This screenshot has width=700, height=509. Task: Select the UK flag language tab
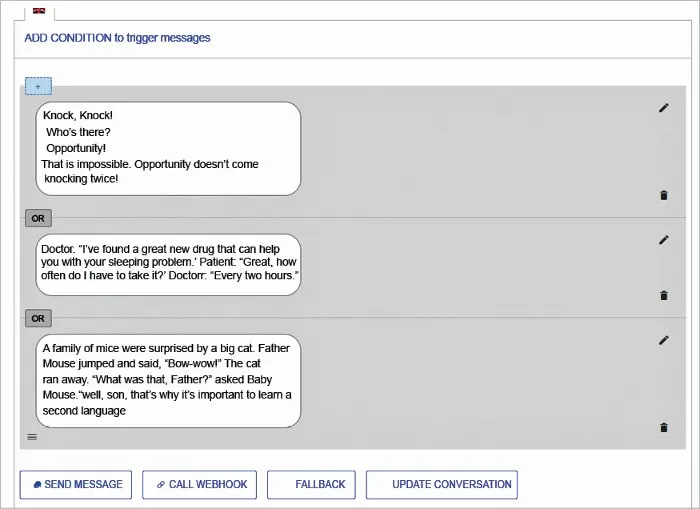tap(39, 11)
